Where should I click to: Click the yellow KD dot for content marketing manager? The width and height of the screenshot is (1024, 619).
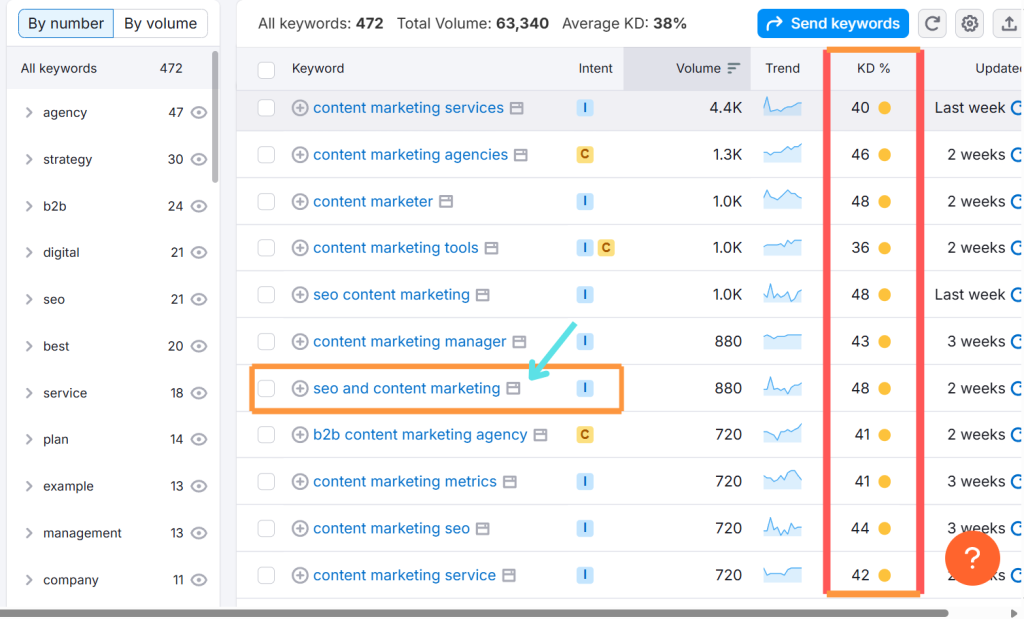[884, 342]
